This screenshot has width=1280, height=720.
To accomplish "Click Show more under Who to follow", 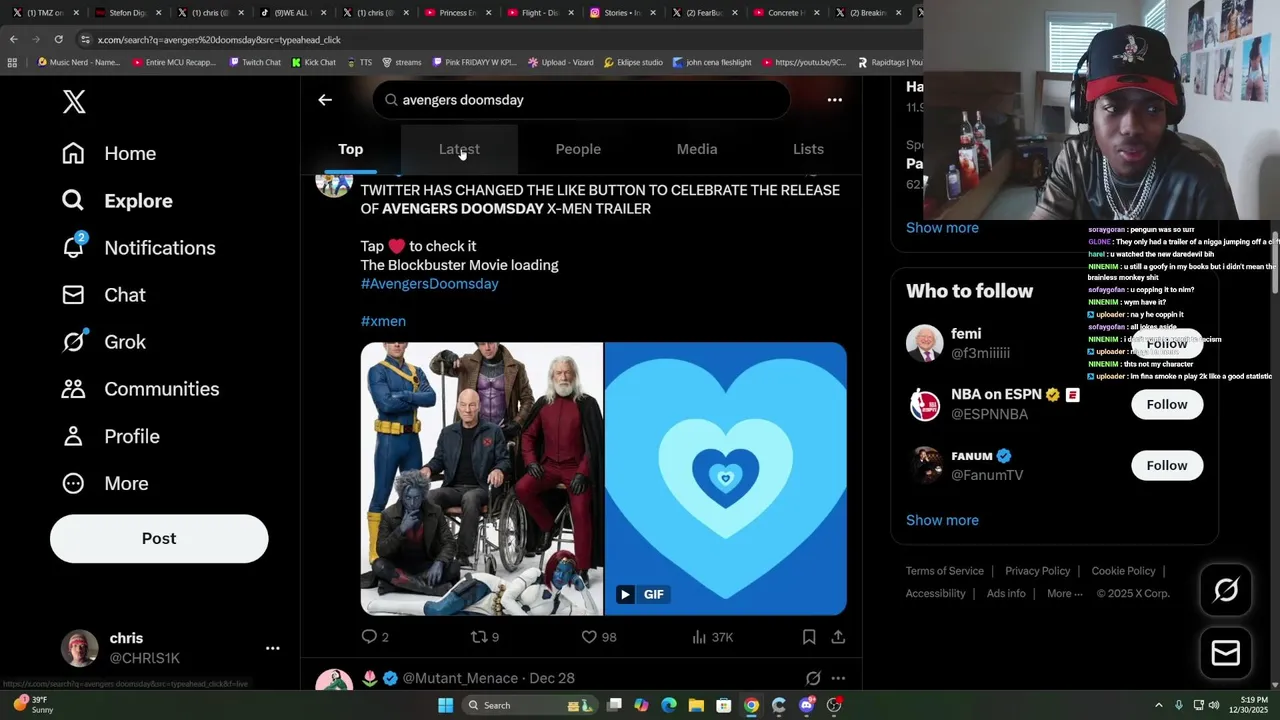I will [942, 520].
